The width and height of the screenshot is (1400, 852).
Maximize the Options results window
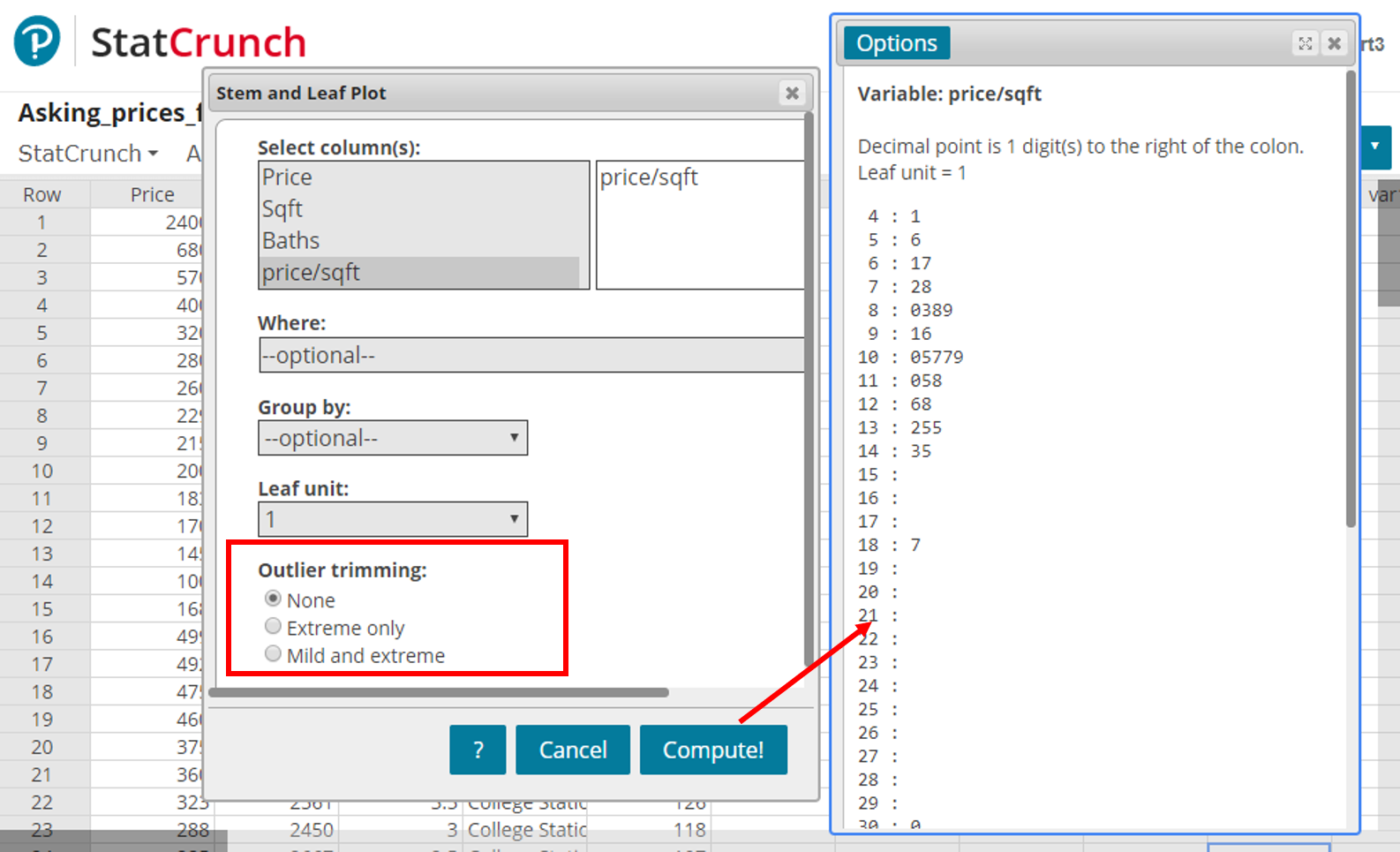(1305, 43)
